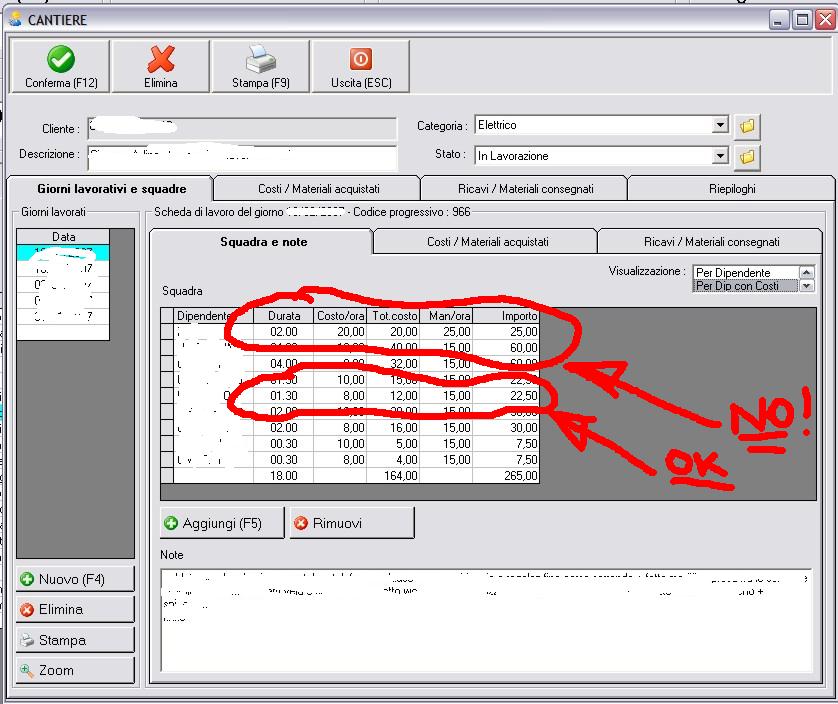Expand the Stato In Lavorazione dropdown

click(720, 156)
